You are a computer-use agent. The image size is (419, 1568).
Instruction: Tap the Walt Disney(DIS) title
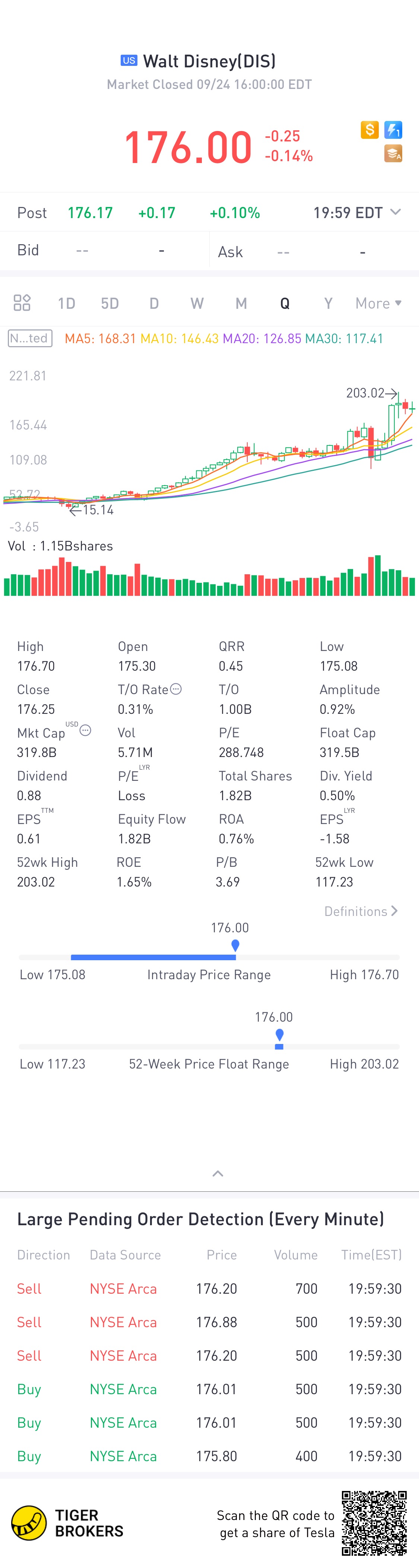(x=209, y=61)
